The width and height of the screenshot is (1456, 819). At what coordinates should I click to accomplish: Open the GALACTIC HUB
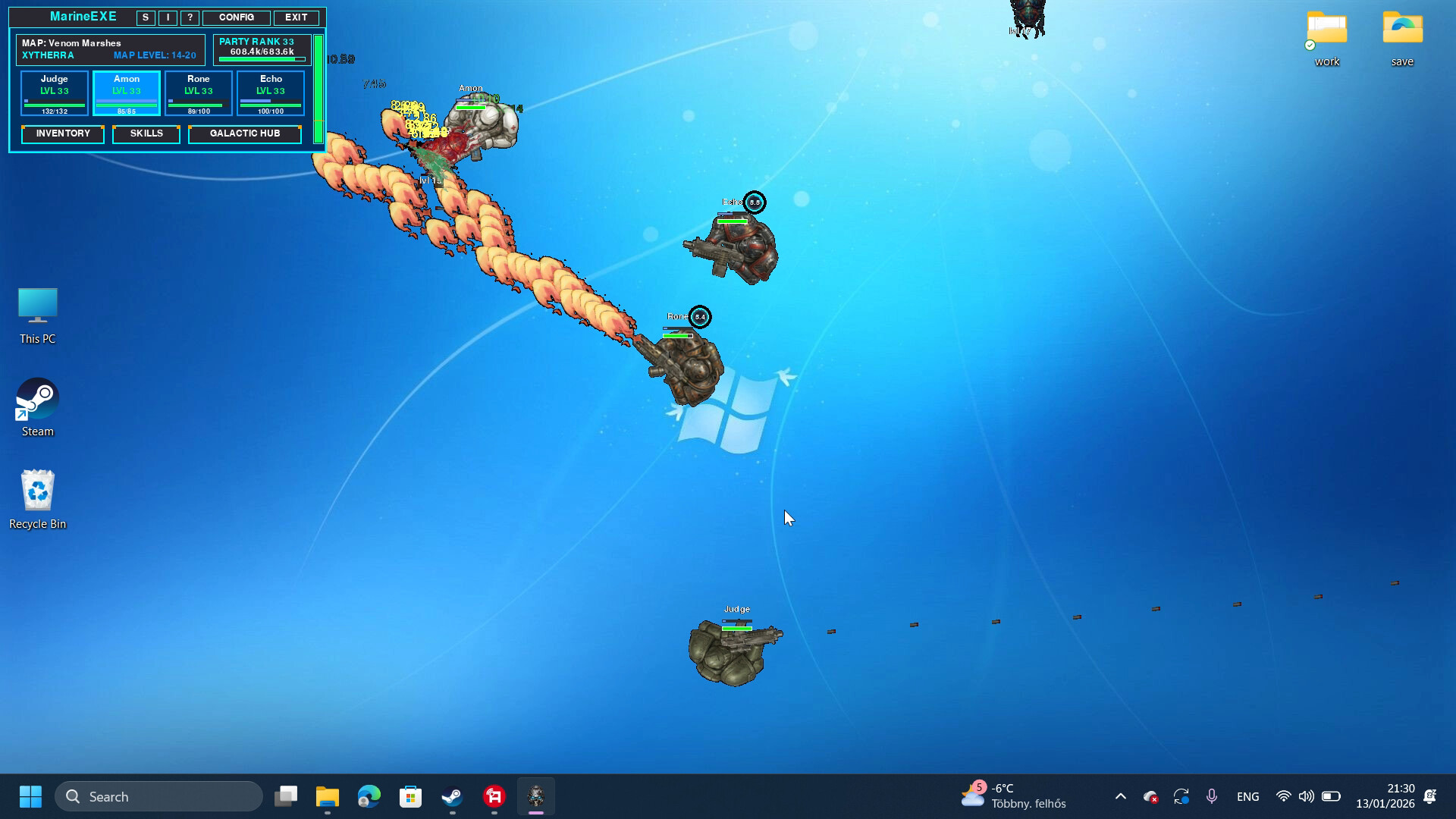(x=244, y=133)
